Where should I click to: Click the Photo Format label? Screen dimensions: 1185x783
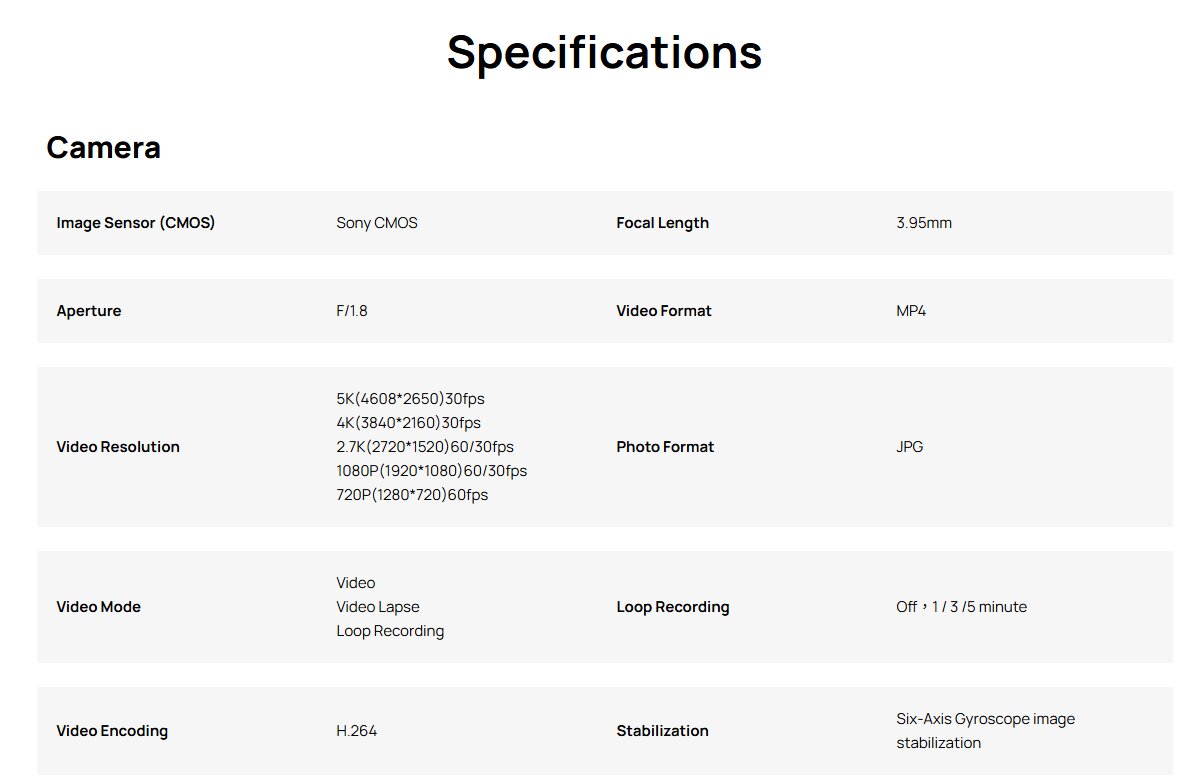click(665, 447)
